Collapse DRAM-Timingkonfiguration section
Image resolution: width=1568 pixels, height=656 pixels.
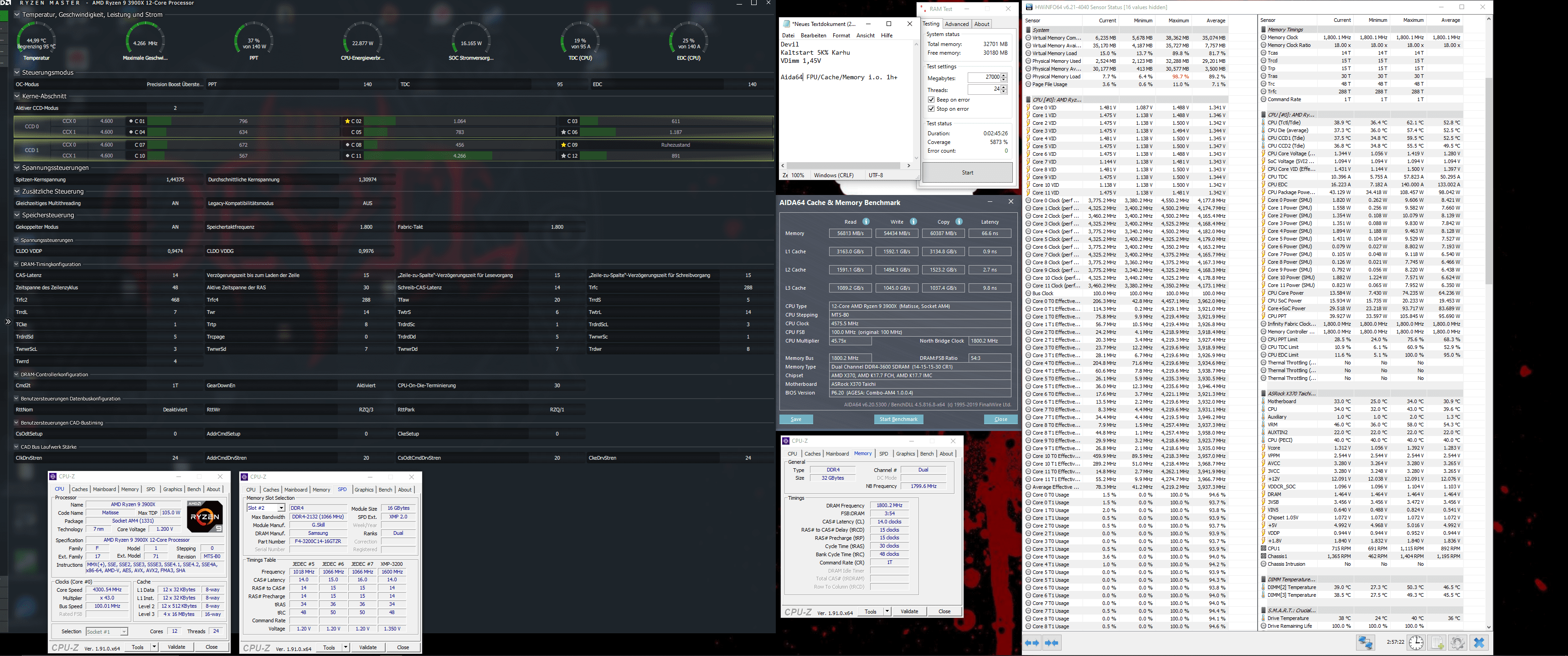pos(16,264)
